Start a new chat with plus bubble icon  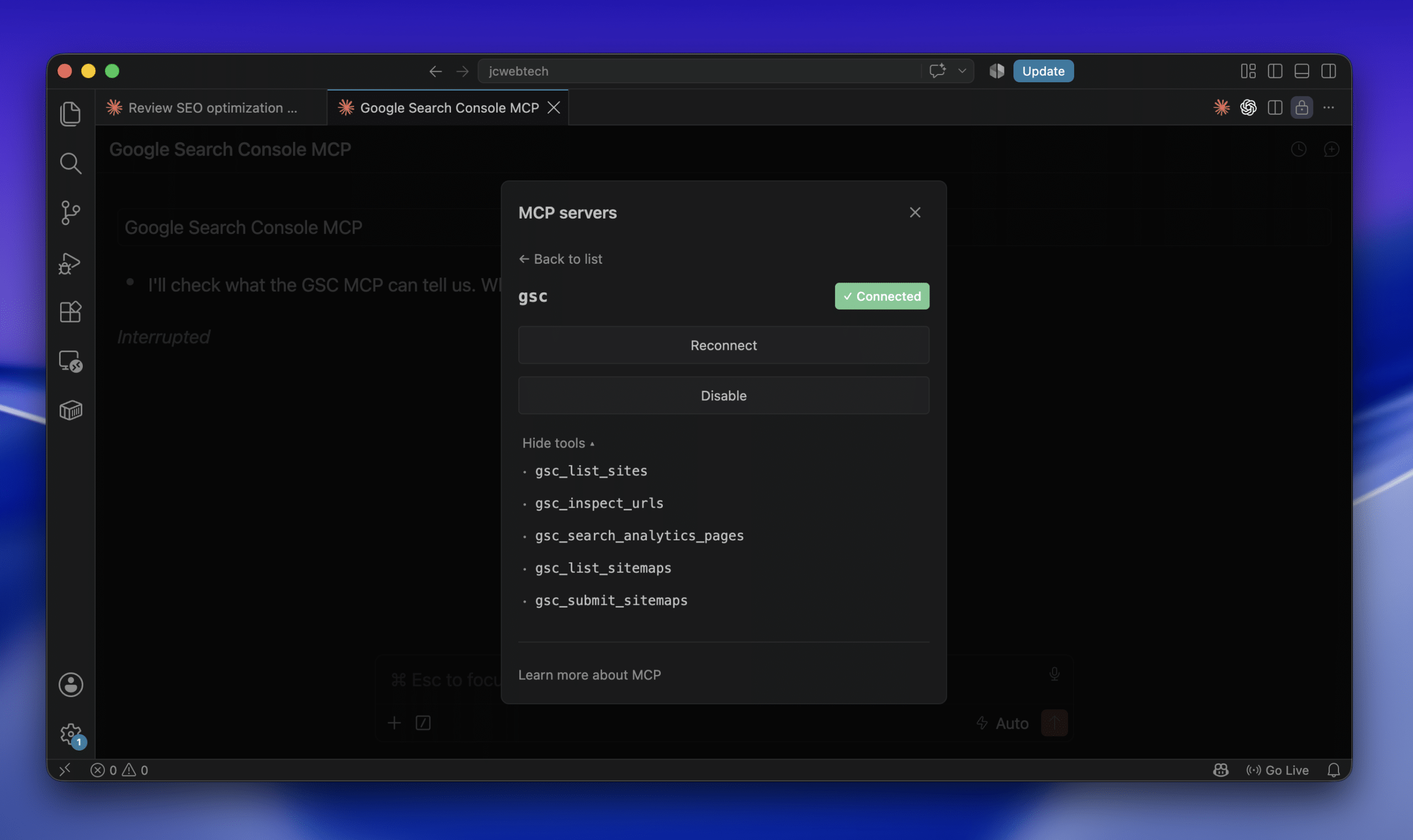[1331, 149]
